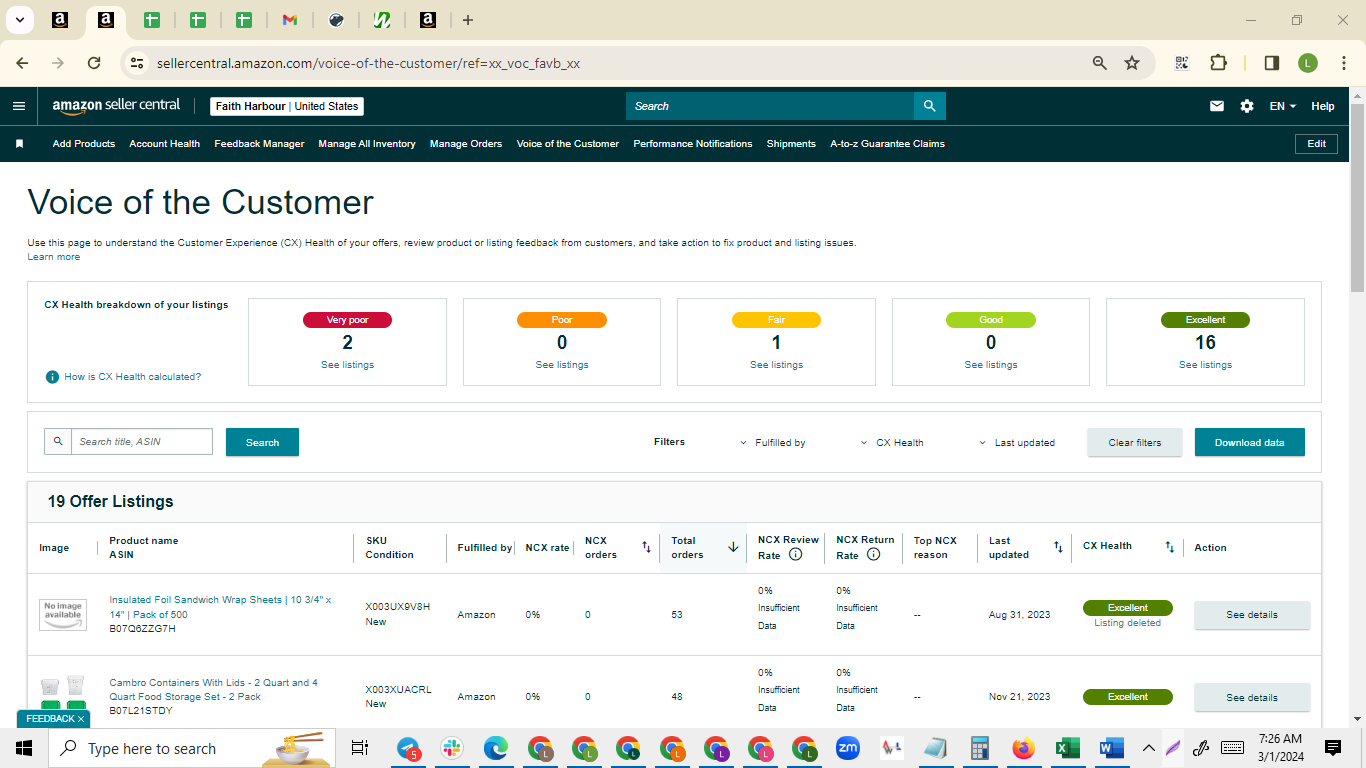Image resolution: width=1366 pixels, height=768 pixels.
Task: View site information icon in the address bar
Action: (138, 63)
